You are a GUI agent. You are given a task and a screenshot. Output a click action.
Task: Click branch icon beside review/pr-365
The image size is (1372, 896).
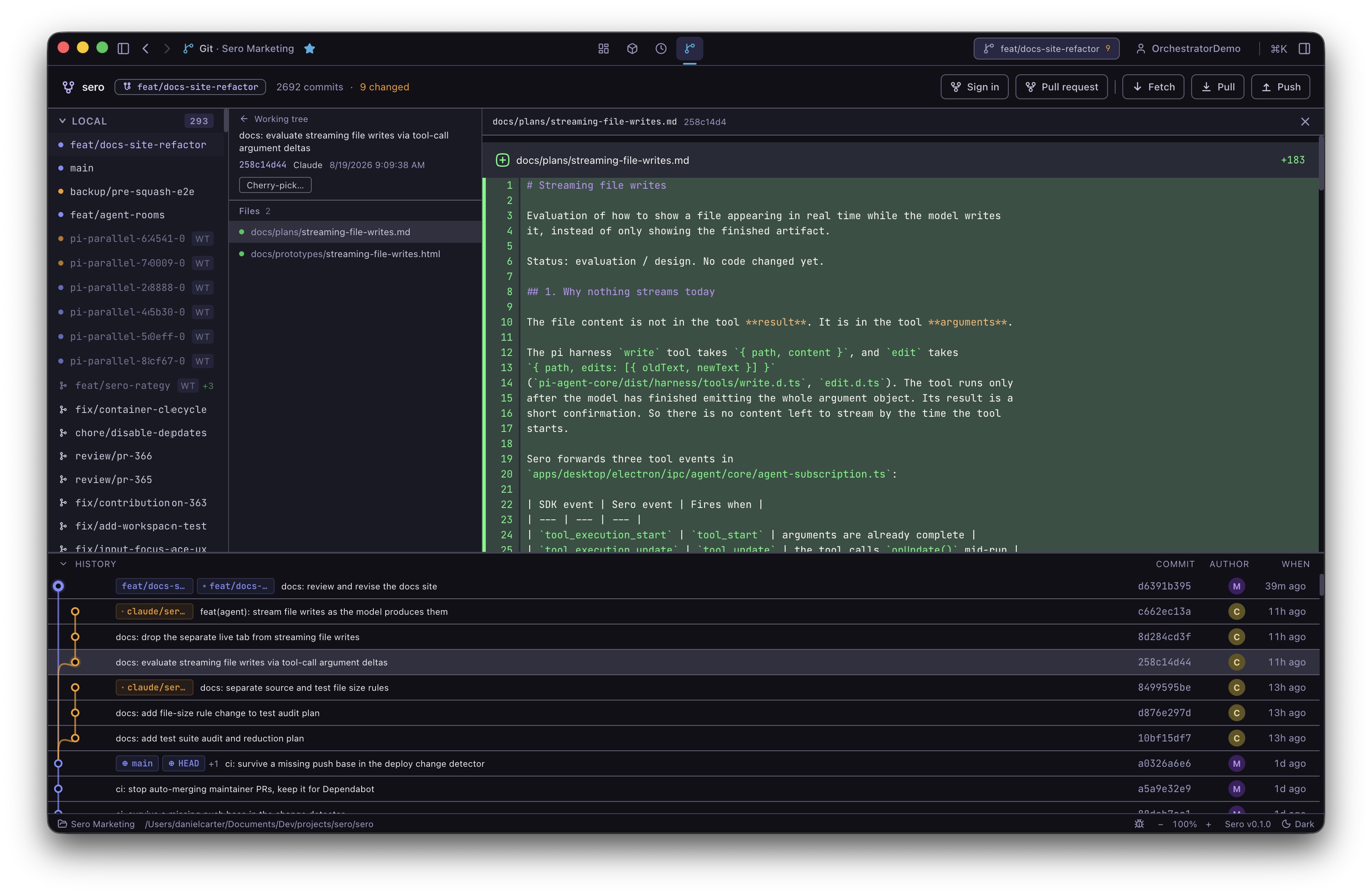pos(63,479)
